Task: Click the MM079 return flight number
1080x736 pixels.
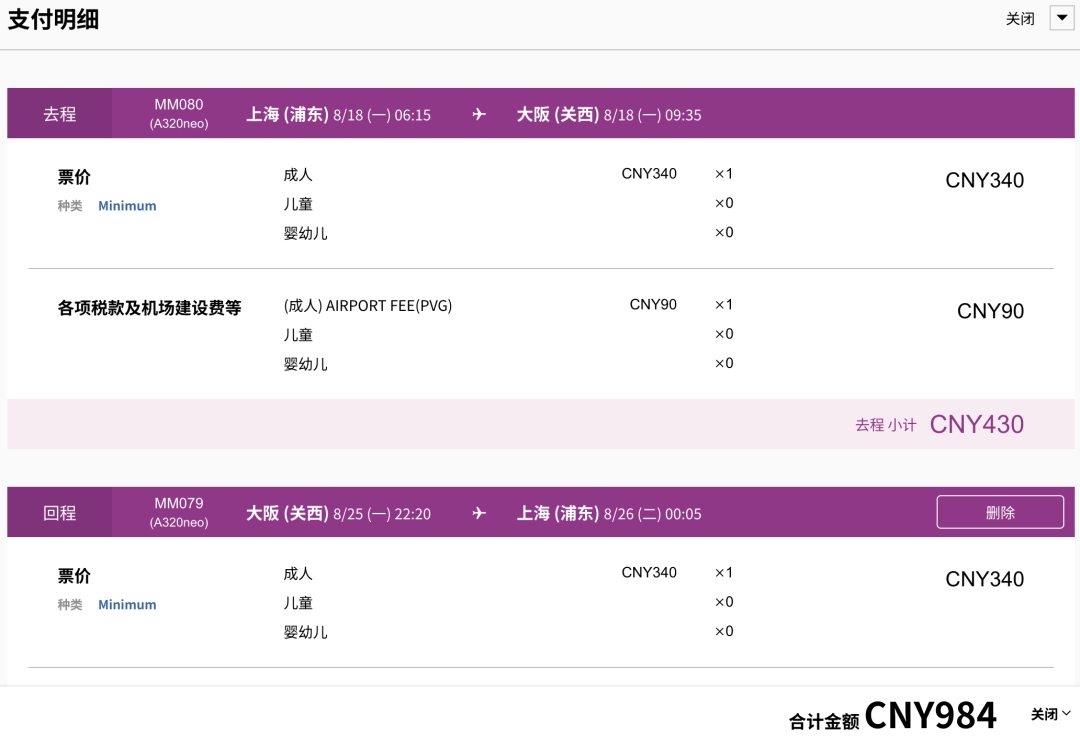Action: tap(177, 503)
